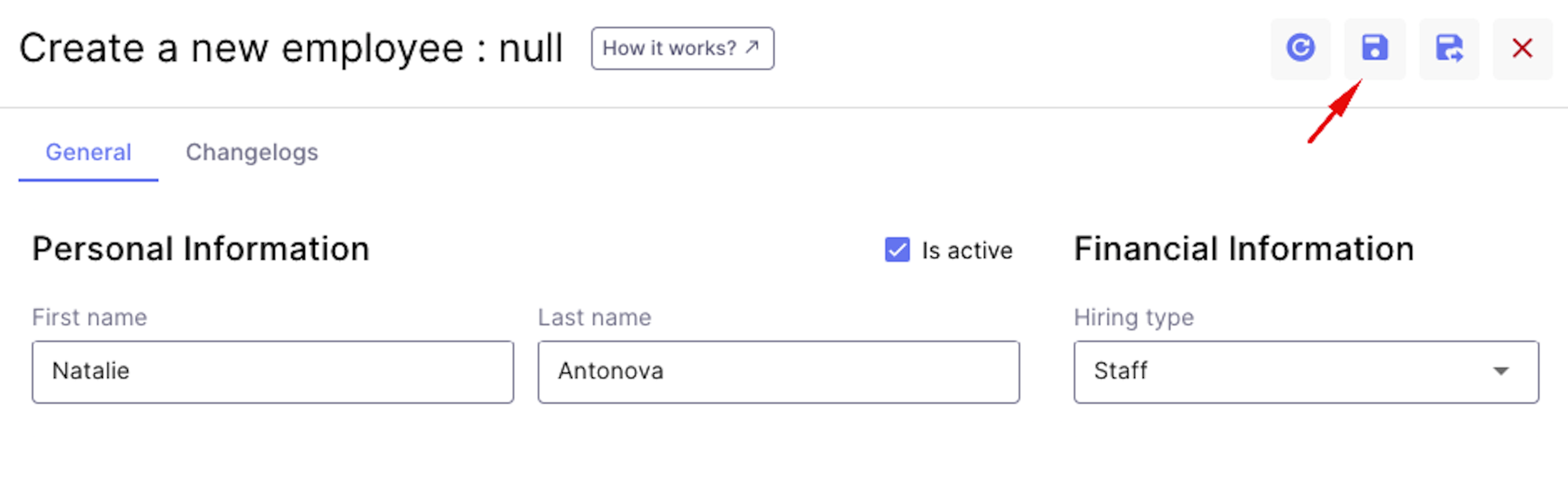The image size is (1568, 499).
Task: Open the How it works? link
Action: point(682,48)
